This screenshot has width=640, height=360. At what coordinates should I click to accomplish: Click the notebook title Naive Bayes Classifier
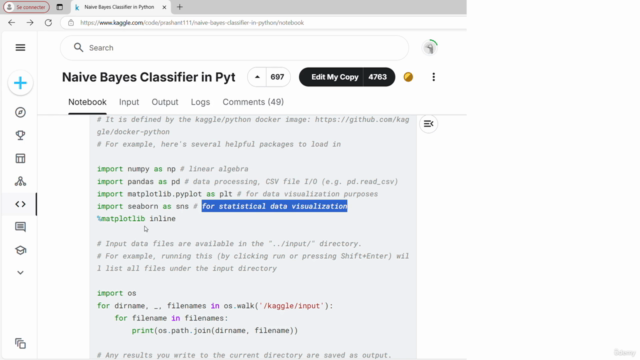pyautogui.click(x=149, y=77)
